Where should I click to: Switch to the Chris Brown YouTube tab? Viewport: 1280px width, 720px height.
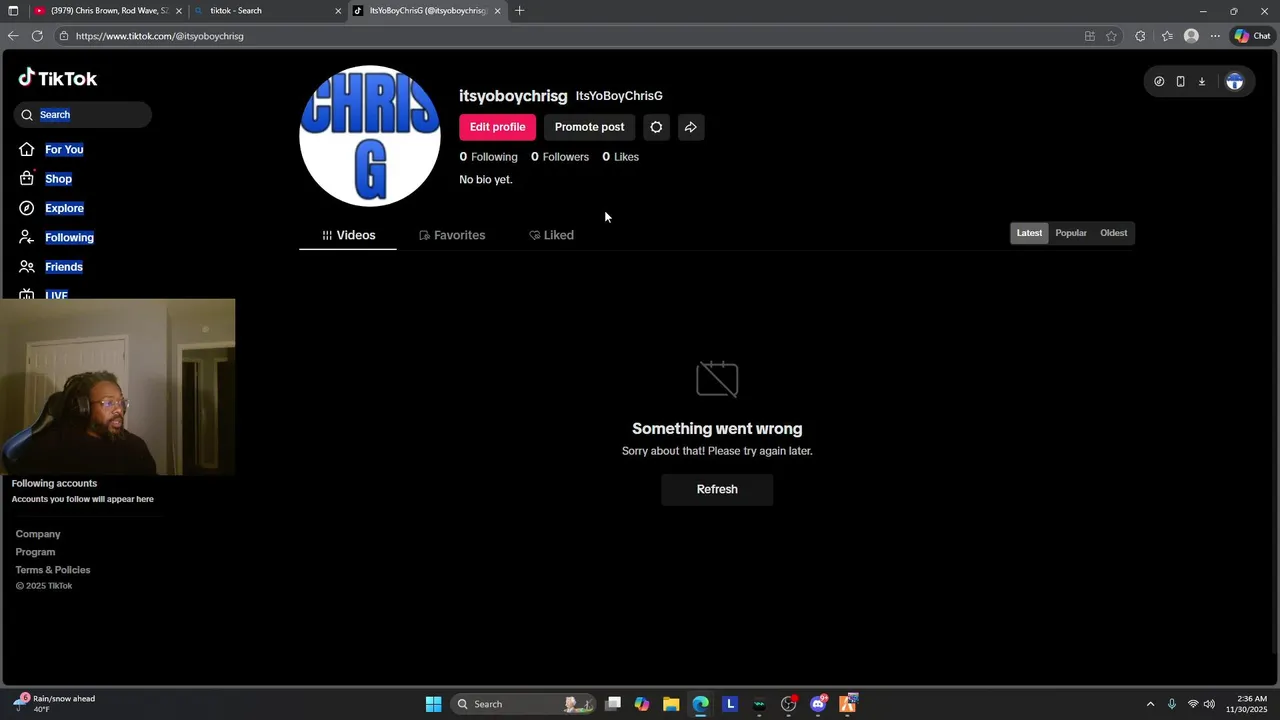point(108,11)
